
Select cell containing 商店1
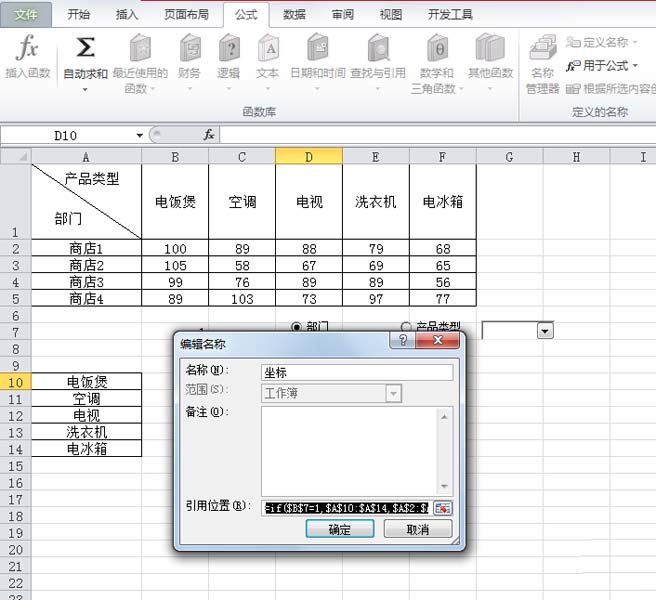pos(86,249)
